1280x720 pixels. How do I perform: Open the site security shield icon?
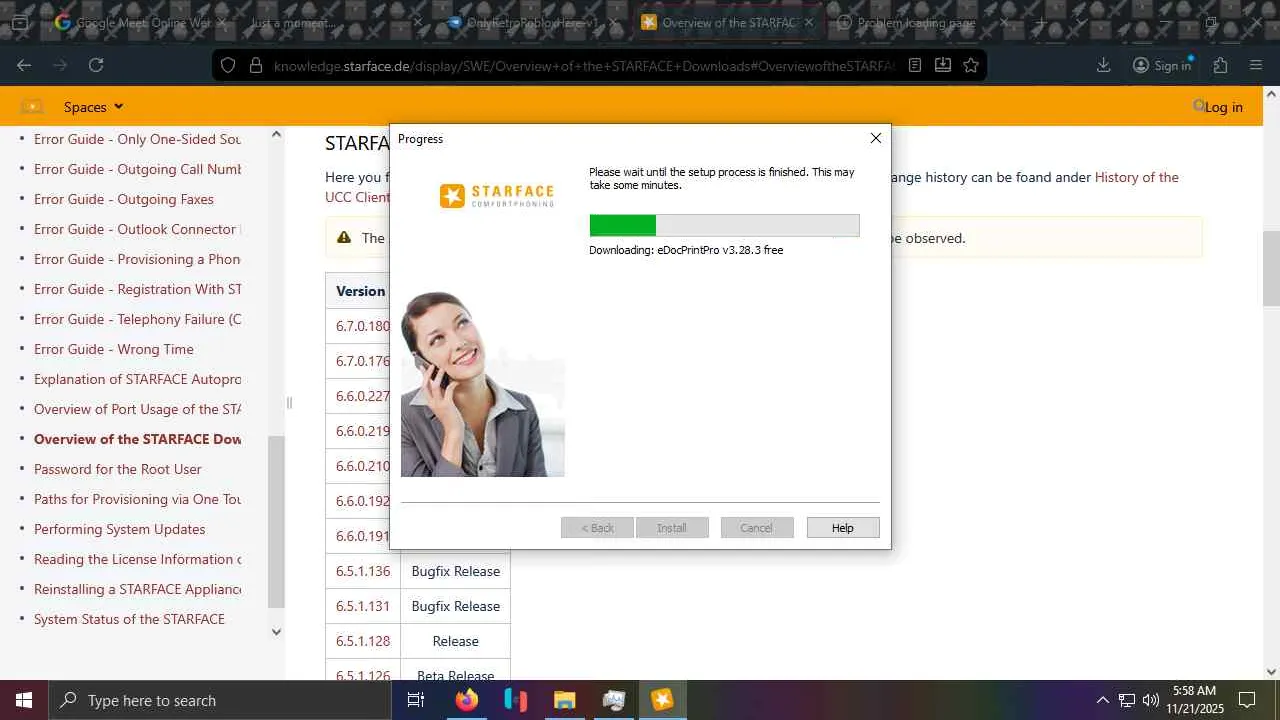[228, 65]
